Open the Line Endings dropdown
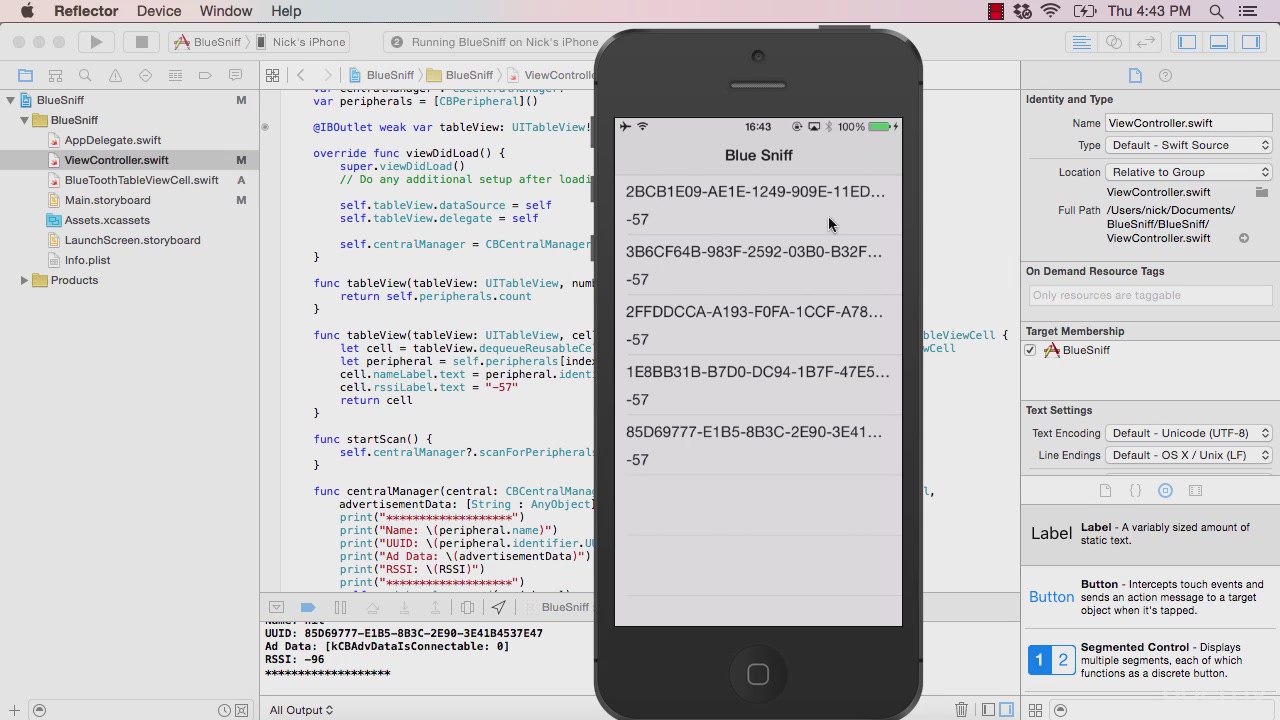Image resolution: width=1280 pixels, height=720 pixels. pyautogui.click(x=1189, y=455)
